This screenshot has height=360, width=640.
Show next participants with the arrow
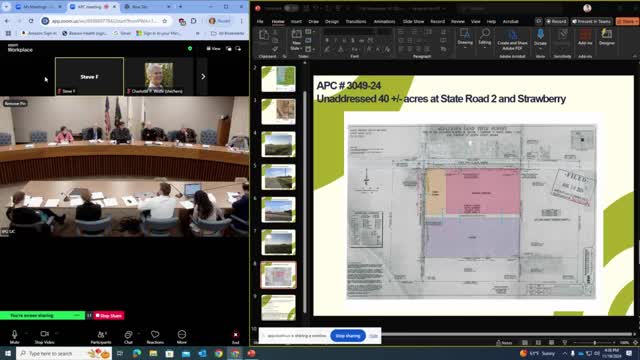pos(203,76)
